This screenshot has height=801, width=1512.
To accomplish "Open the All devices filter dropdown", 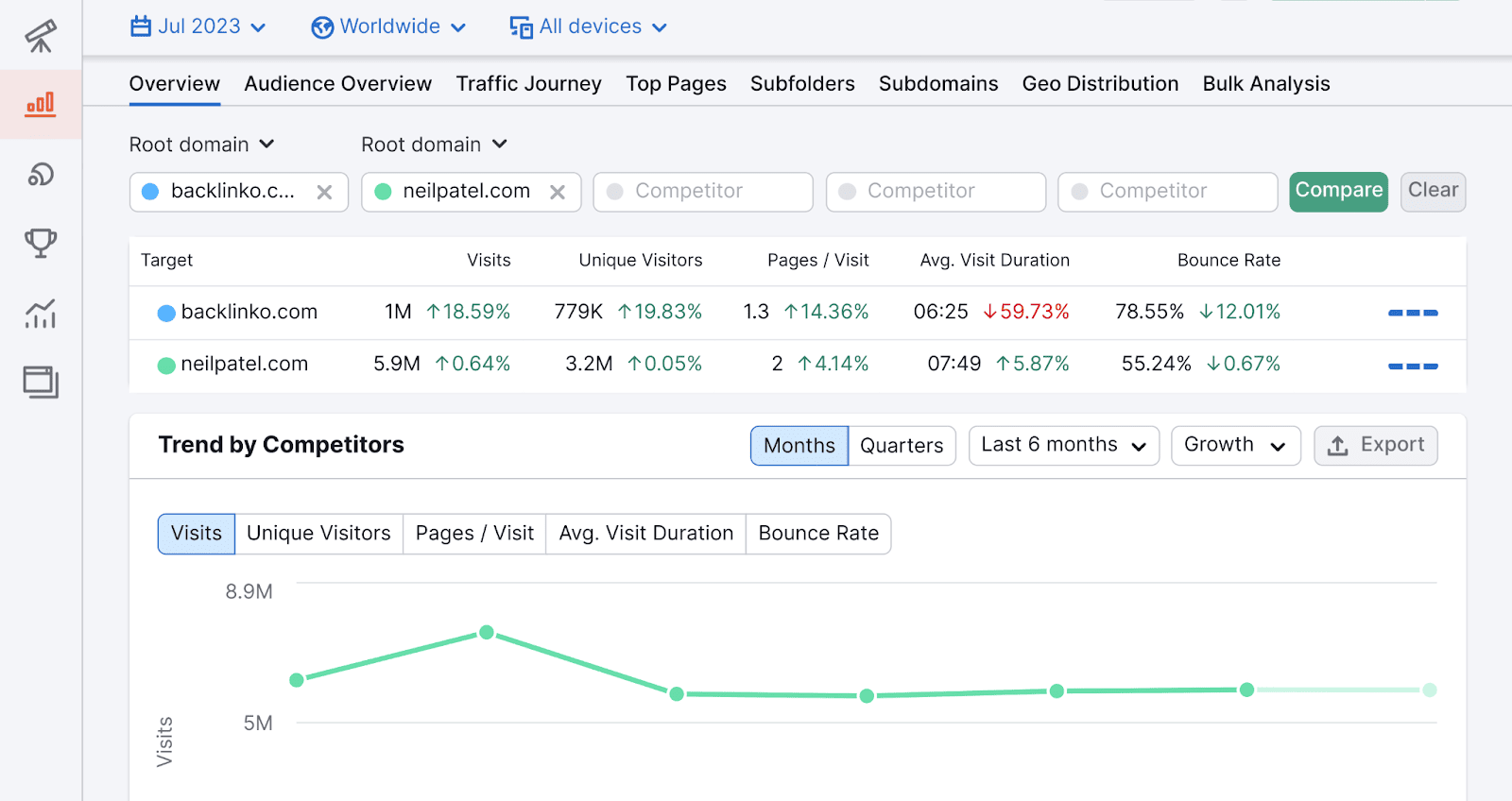I will click(x=588, y=26).
